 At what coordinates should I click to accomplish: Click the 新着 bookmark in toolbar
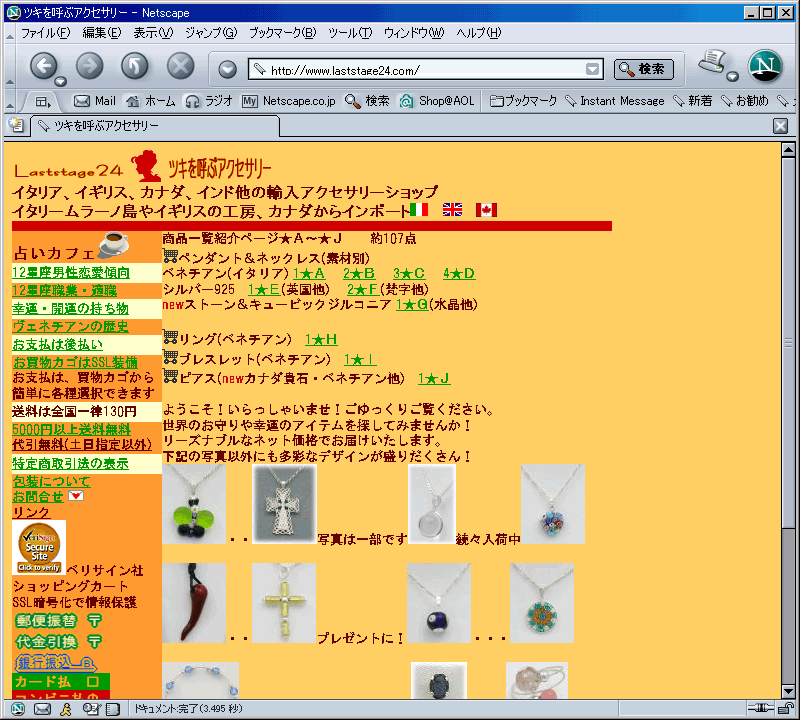692,101
